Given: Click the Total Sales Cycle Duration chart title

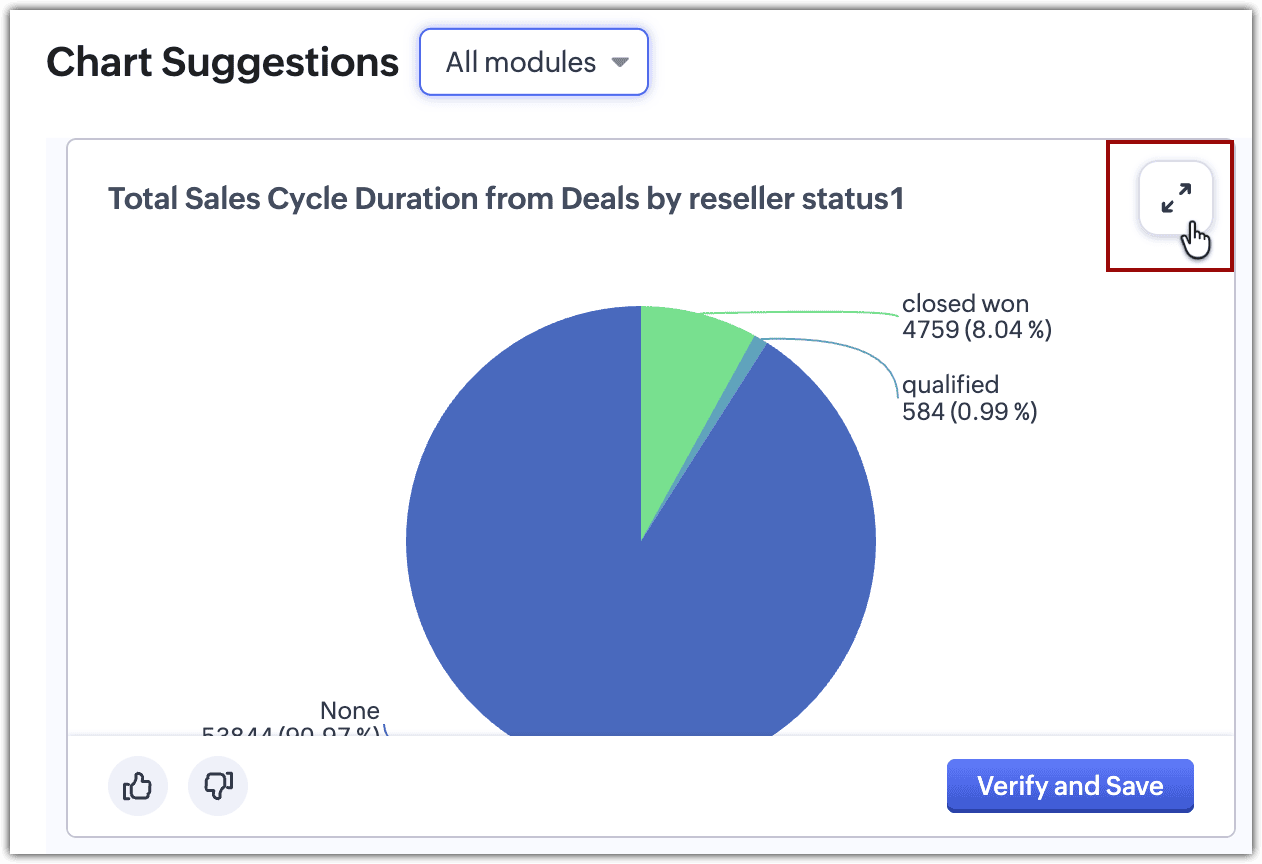Looking at the screenshot, I should coord(506,199).
